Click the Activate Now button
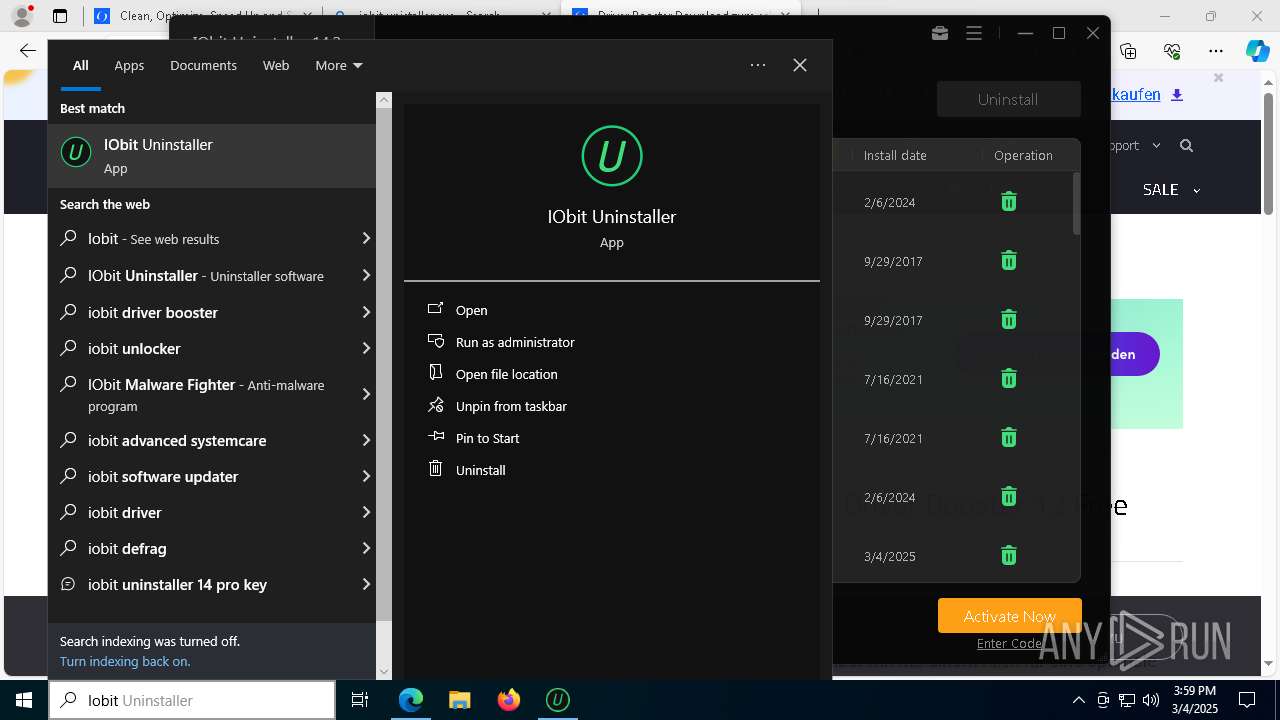This screenshot has height=720, width=1280. click(1010, 616)
